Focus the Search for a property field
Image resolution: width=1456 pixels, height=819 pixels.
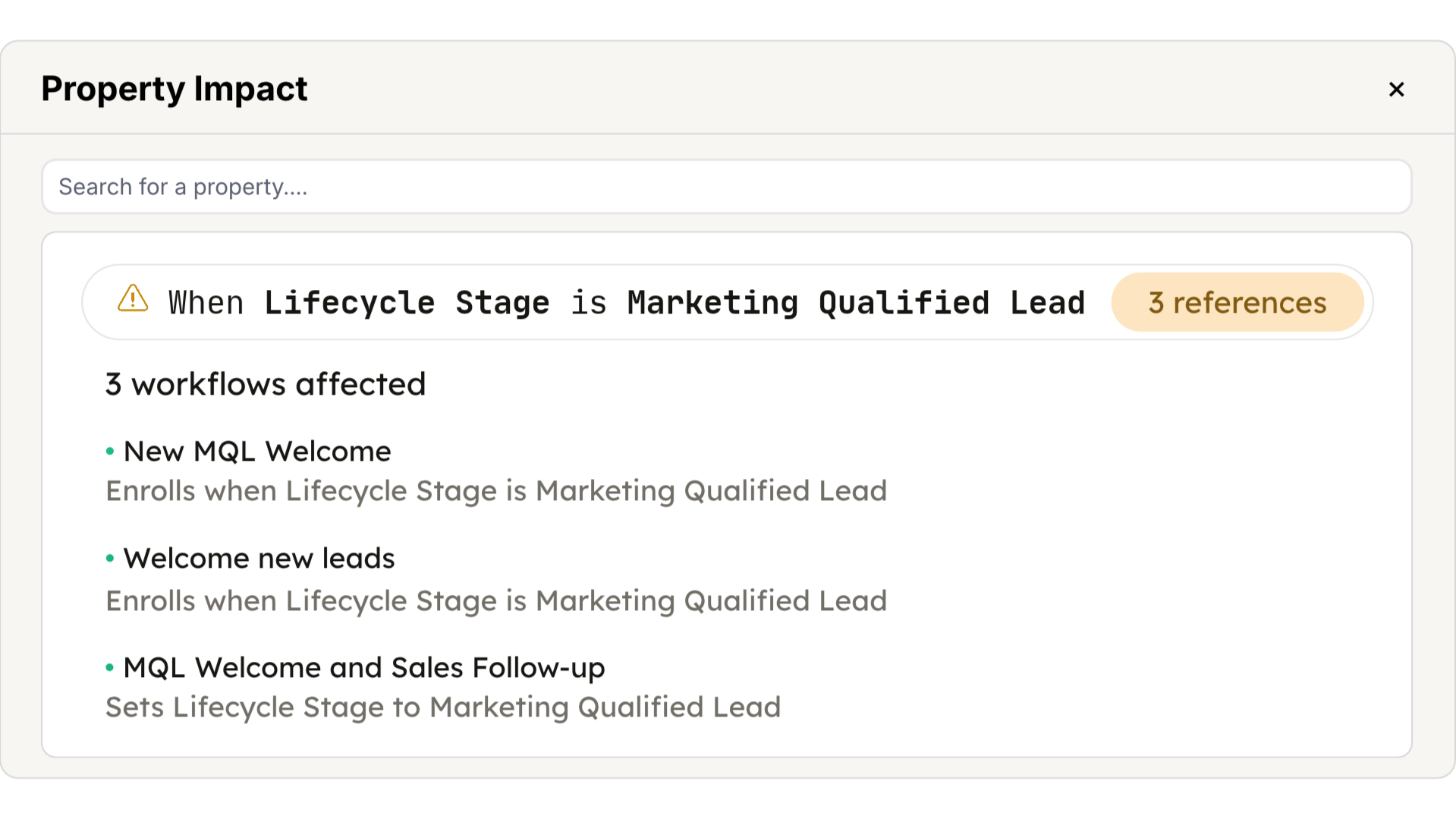pos(726,187)
